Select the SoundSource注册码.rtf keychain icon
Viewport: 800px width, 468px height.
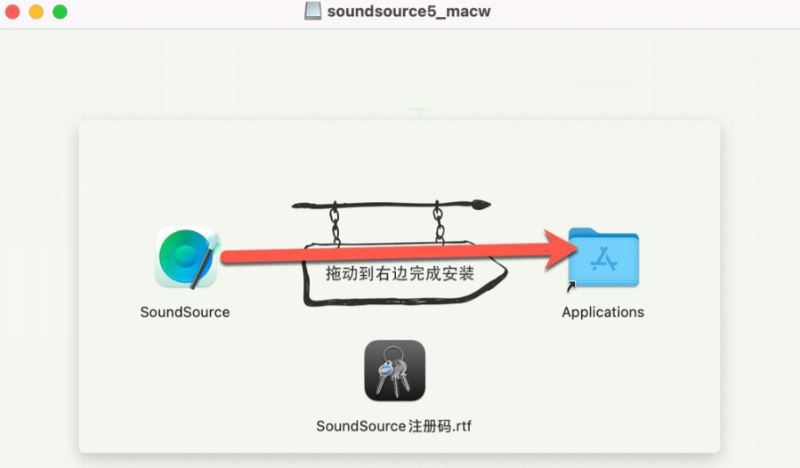point(394,371)
